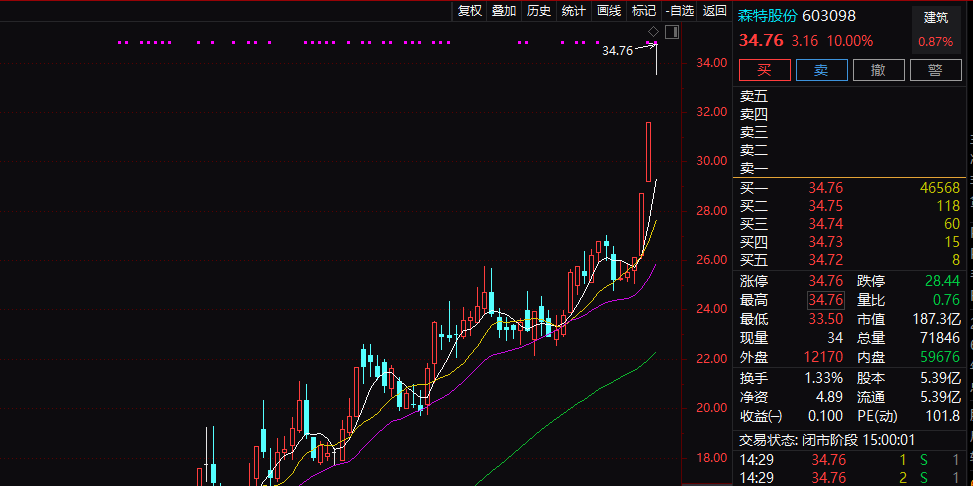Select the 卖五 ask row
The height and width of the screenshot is (486, 973).
coord(850,96)
